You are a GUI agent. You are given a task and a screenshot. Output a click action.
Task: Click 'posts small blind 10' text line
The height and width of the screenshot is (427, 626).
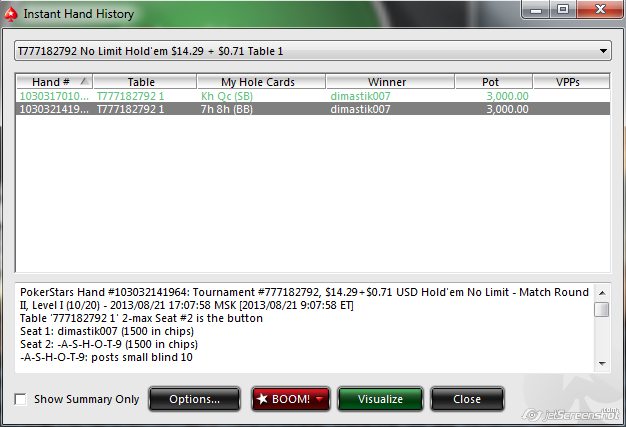coord(106,357)
